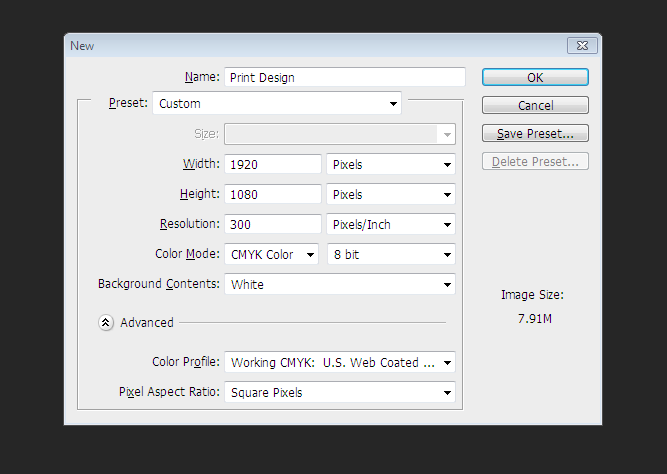667x474 pixels.
Task: Click Save Preset button
Action: click(x=535, y=133)
